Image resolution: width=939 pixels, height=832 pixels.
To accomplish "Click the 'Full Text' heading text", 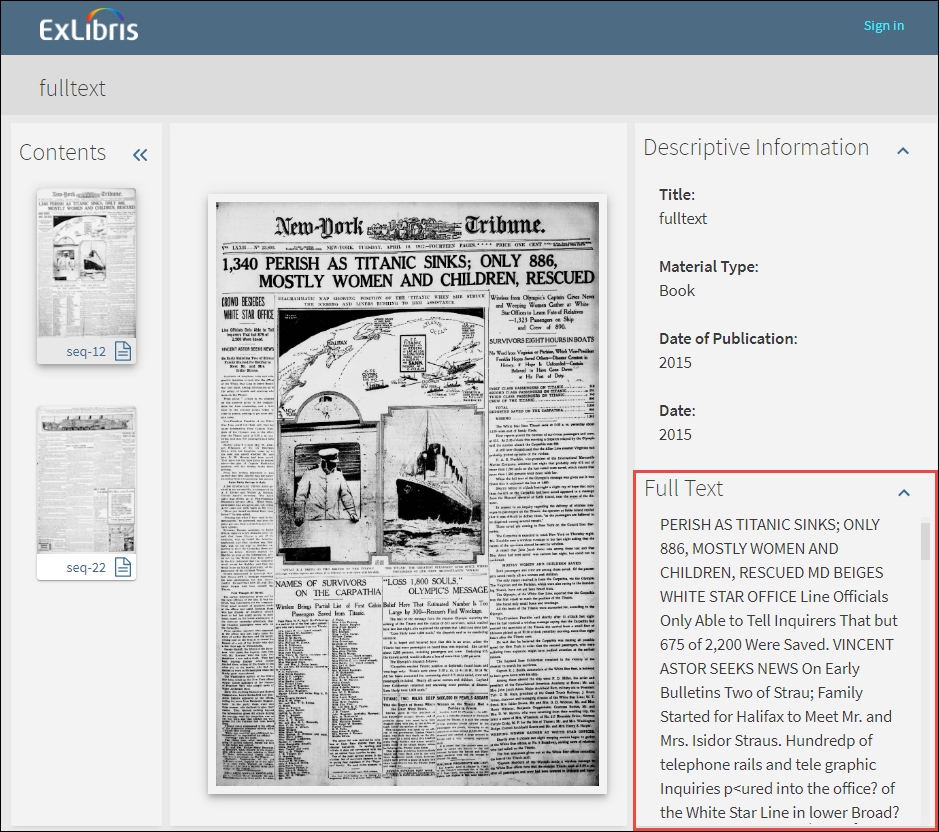I will [684, 489].
